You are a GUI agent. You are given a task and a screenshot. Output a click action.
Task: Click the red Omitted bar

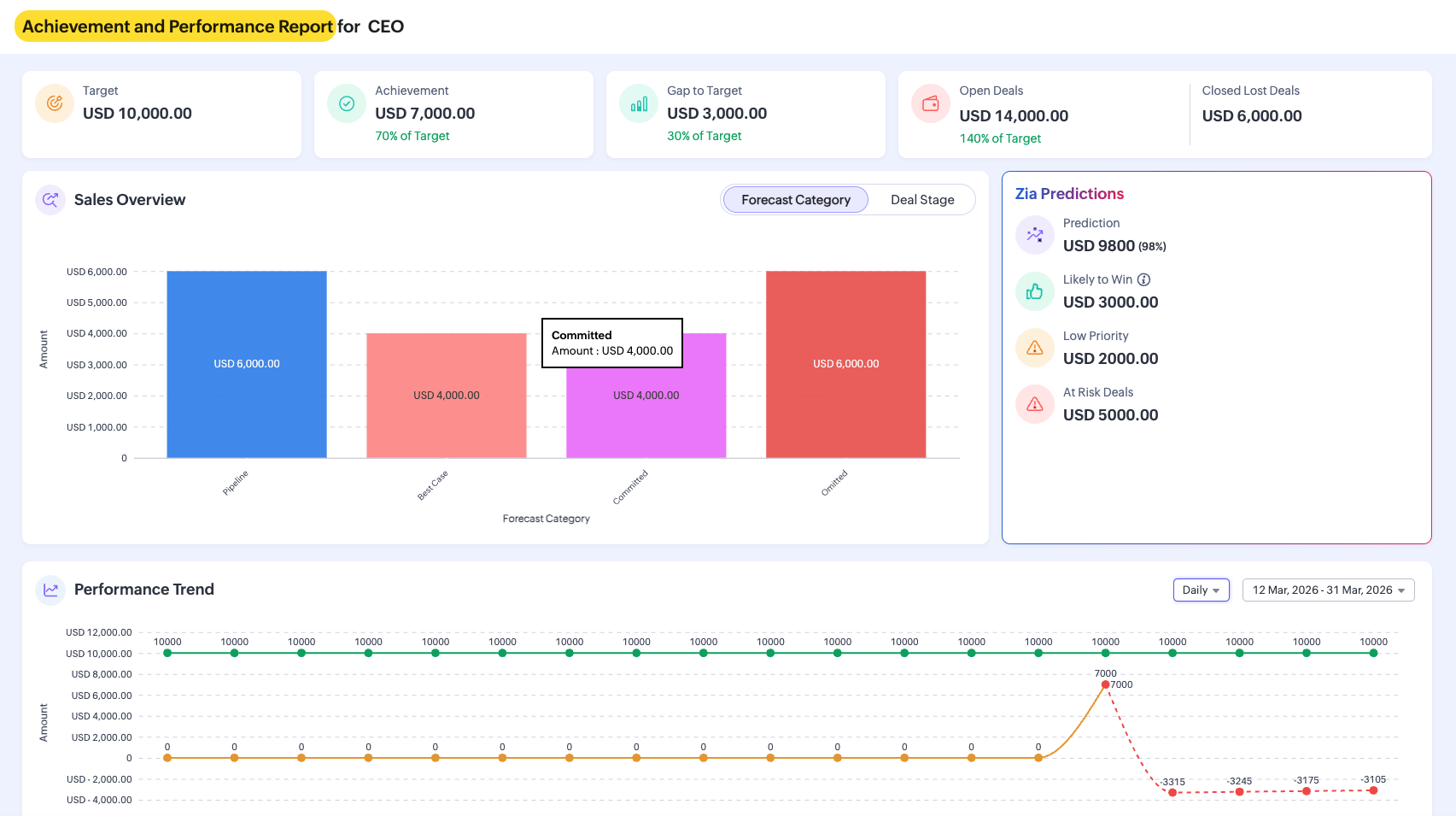[x=846, y=365]
